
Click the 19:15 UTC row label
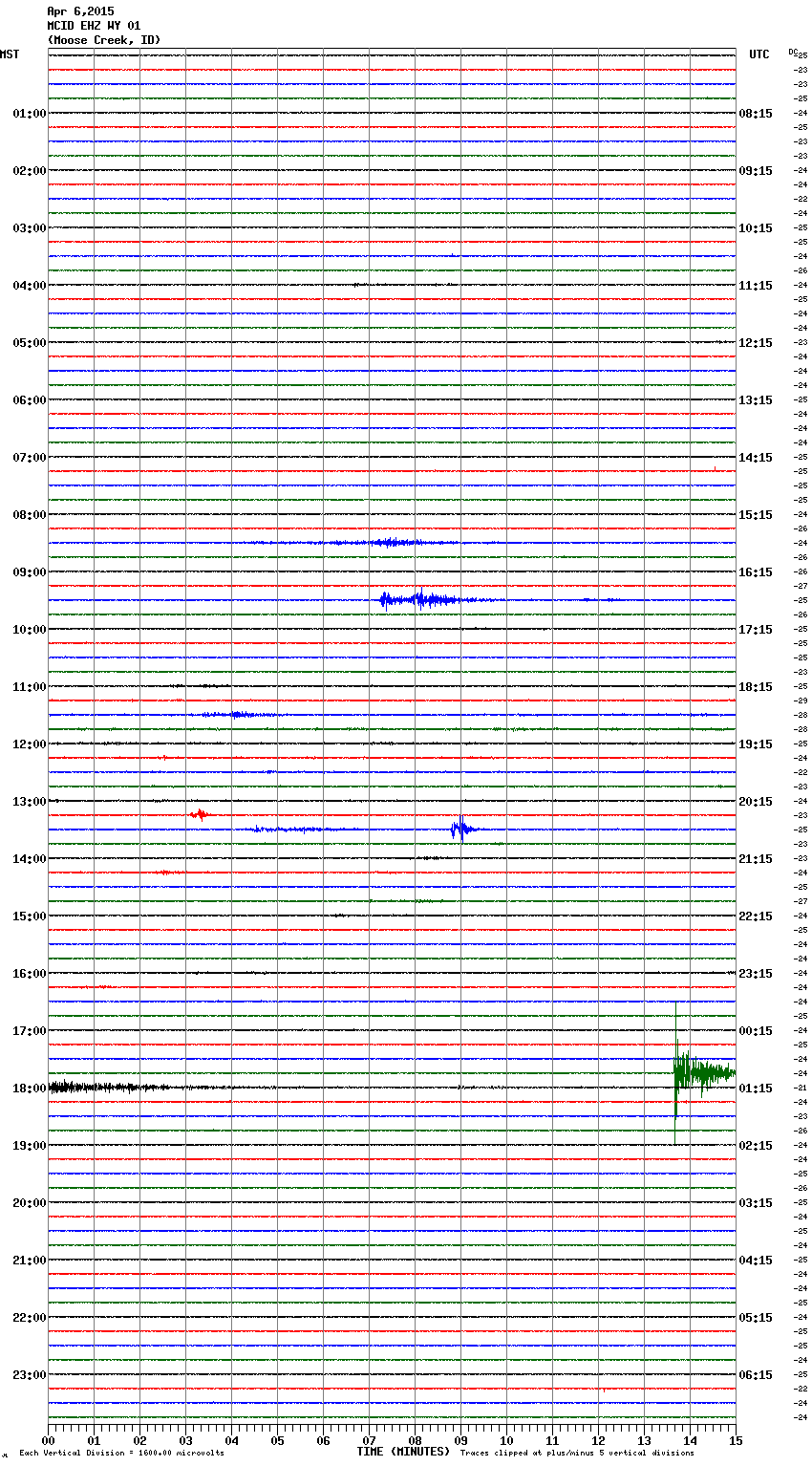(756, 744)
